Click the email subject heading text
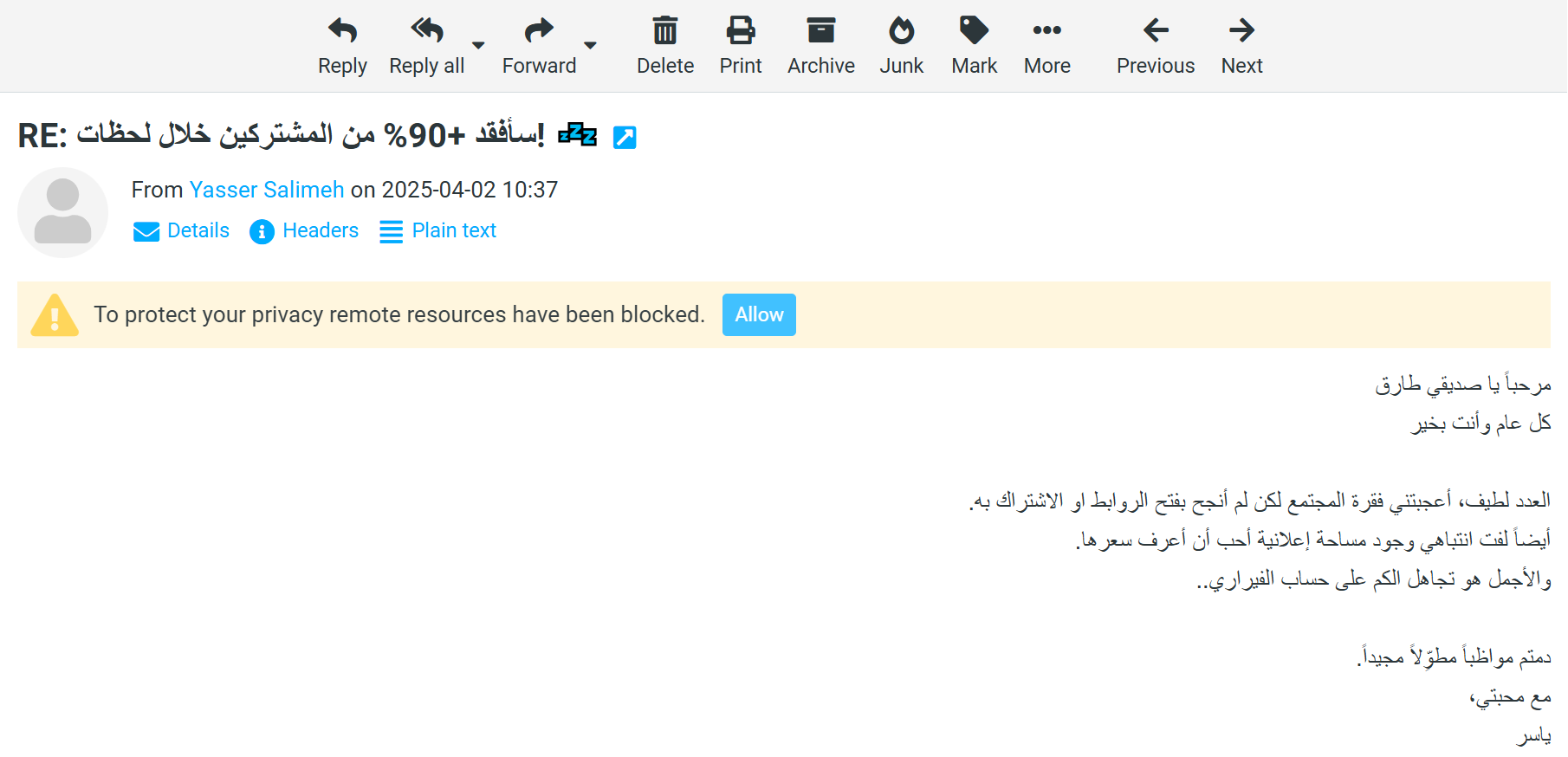Viewport: 1568px width, 757px height. coord(282,135)
